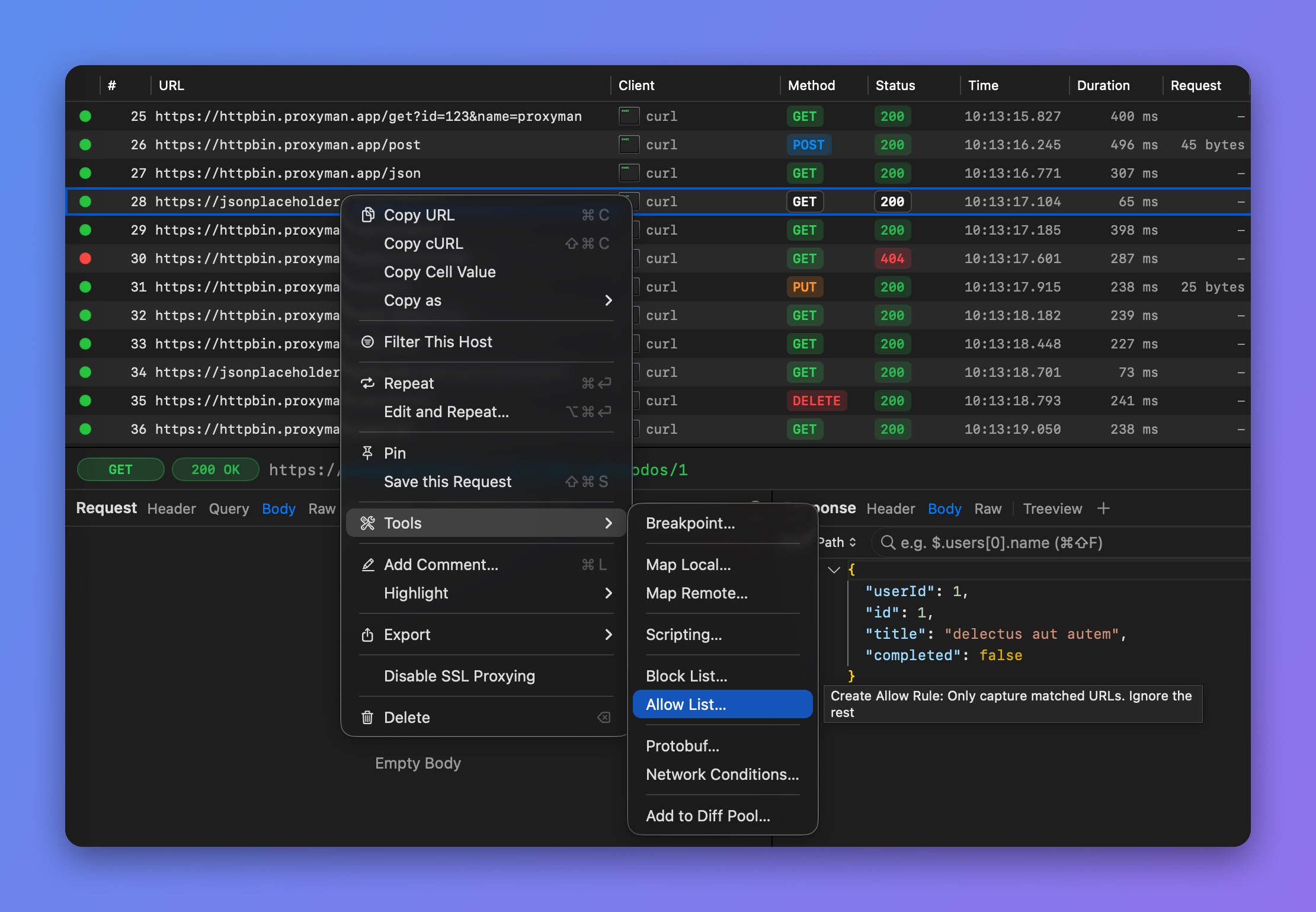The image size is (1316, 912).
Task: Click the Add Comment pencil icon
Action: pyautogui.click(x=368, y=565)
